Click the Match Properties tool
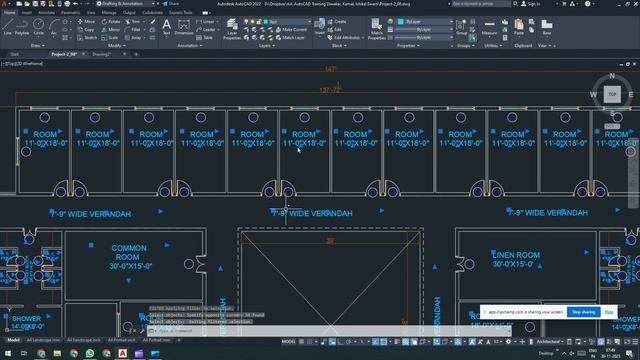This screenshot has height=360, width=640. point(376,29)
